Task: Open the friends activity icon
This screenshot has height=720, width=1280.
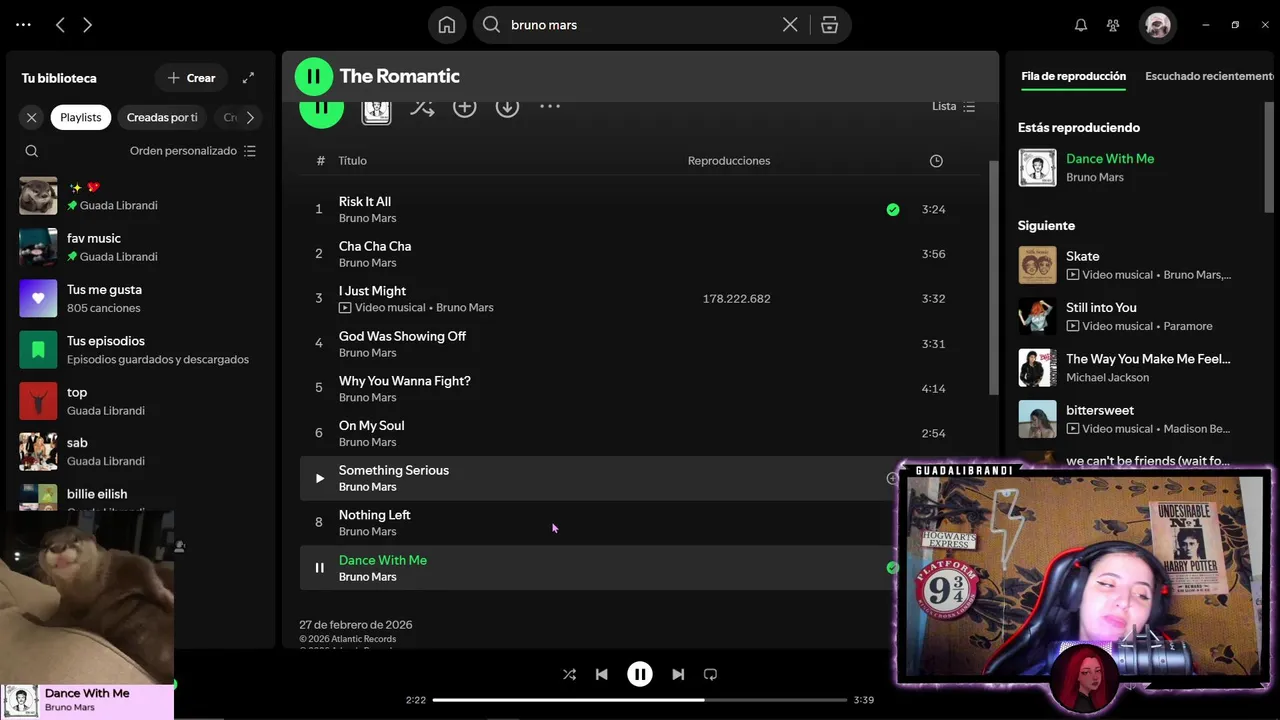Action: pos(1113,25)
